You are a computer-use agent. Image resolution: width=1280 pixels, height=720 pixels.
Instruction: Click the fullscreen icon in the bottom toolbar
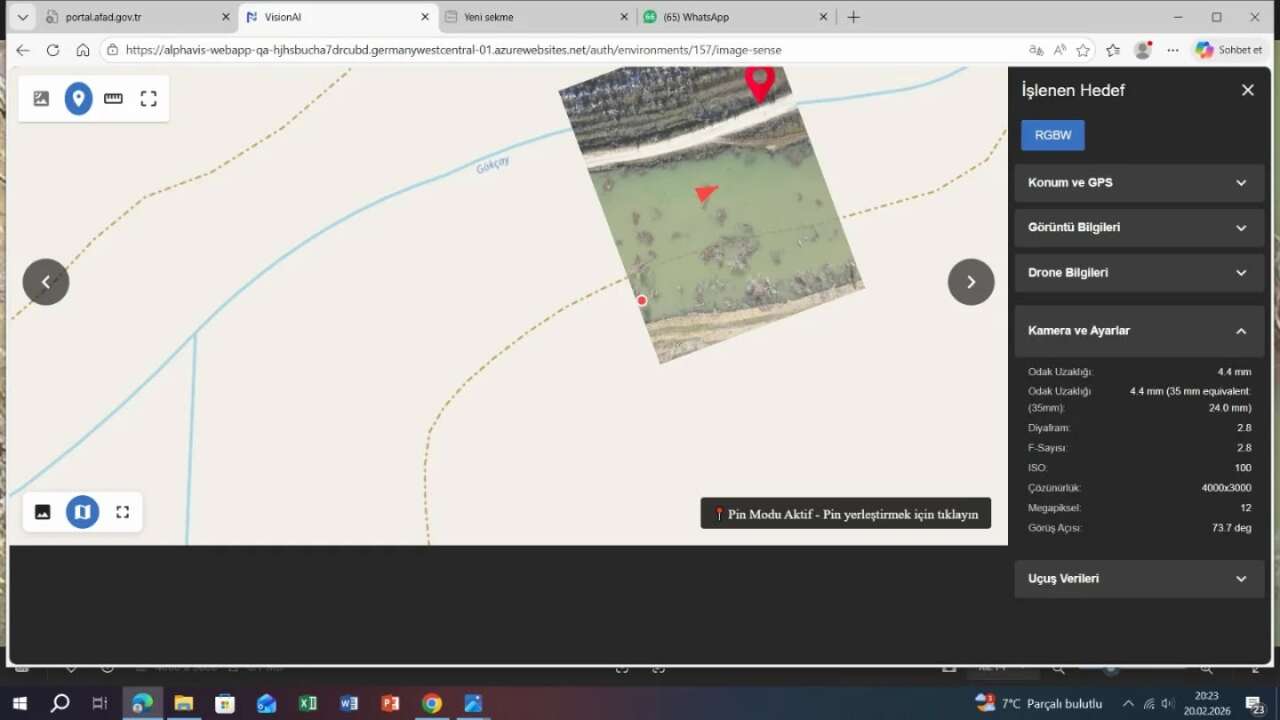click(x=123, y=512)
